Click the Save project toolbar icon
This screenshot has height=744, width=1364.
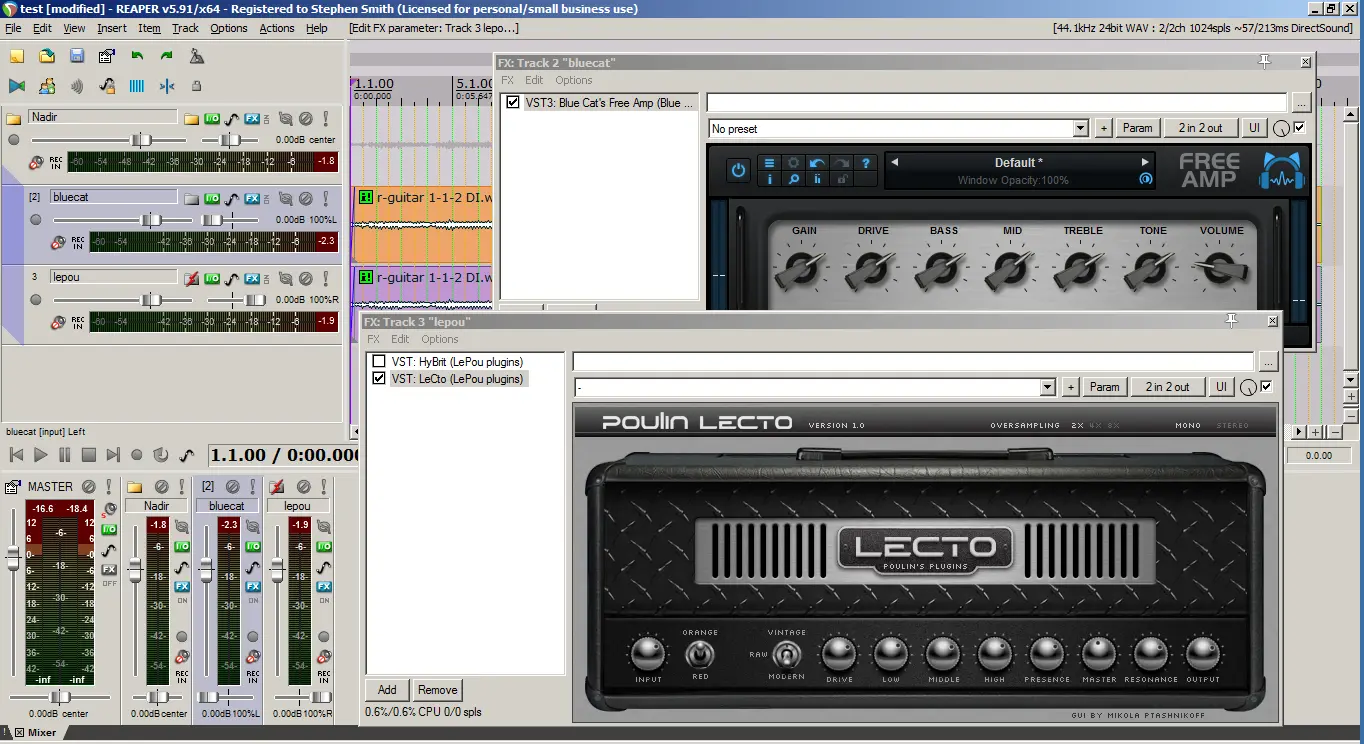click(77, 56)
